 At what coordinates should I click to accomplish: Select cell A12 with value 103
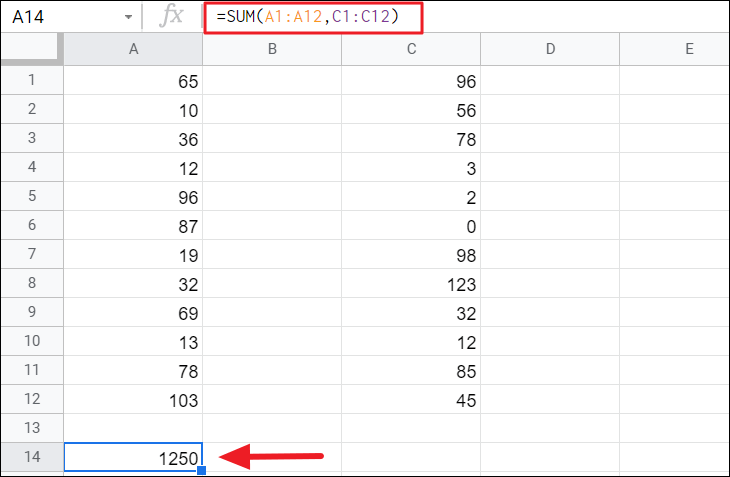click(133, 400)
